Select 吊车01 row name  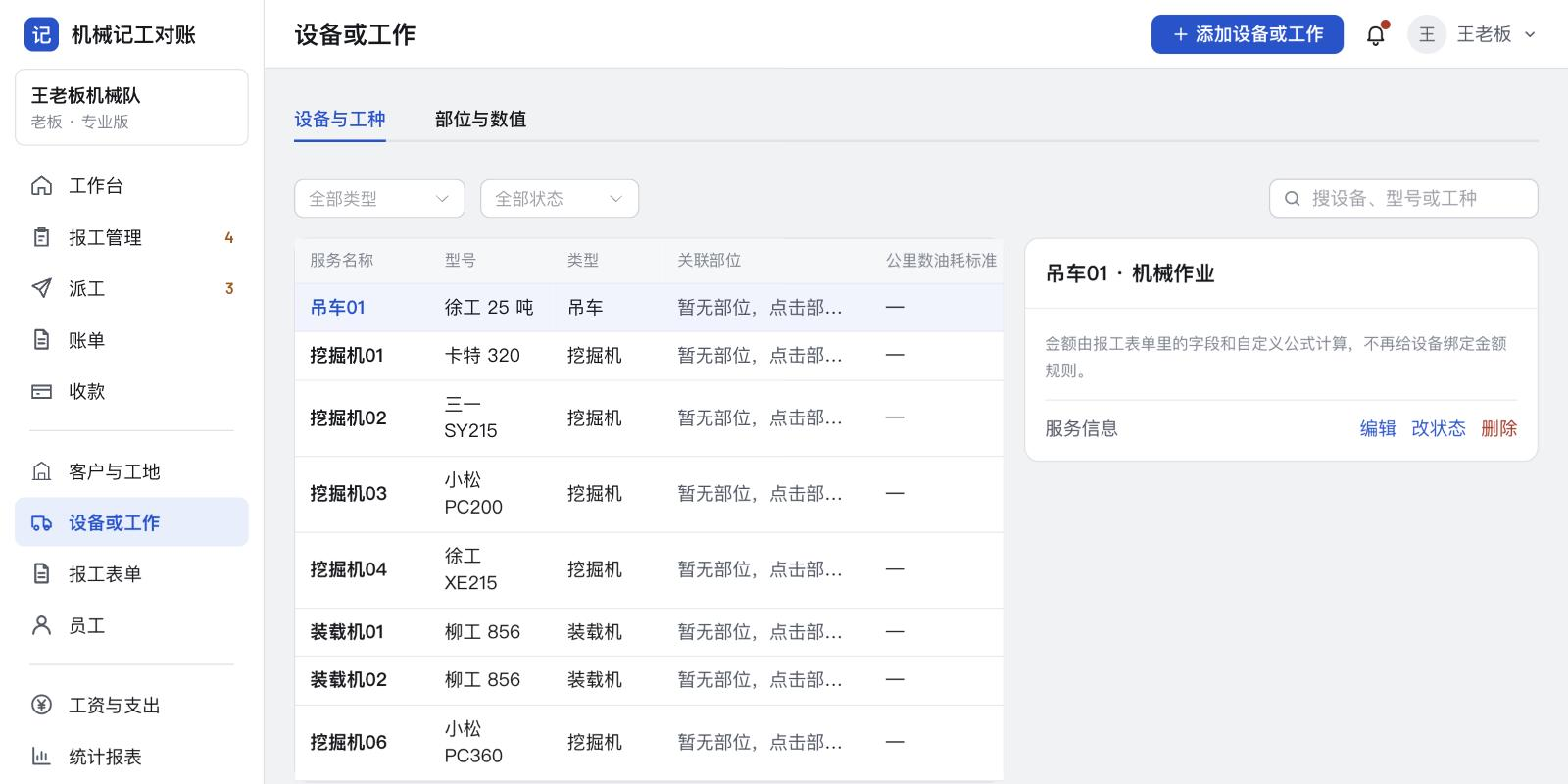tap(337, 308)
